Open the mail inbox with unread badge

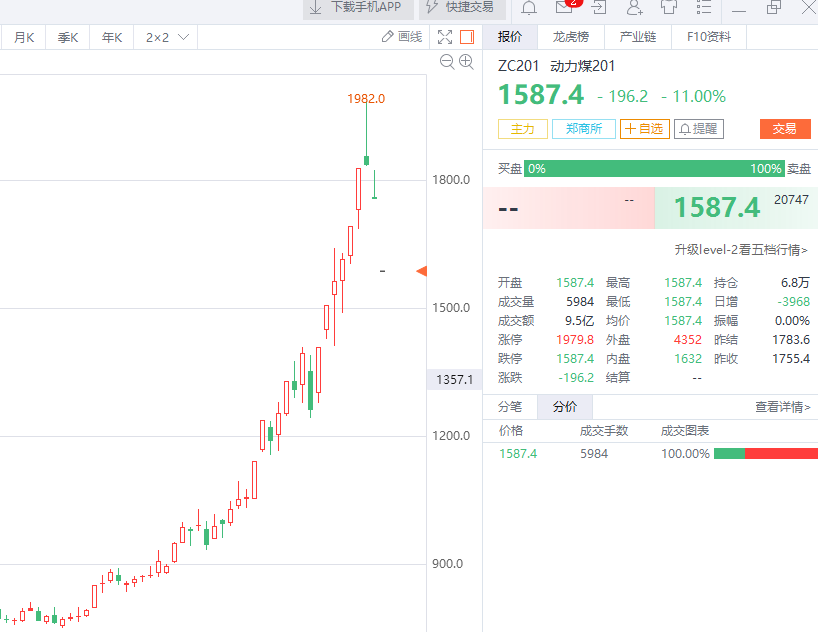coord(565,7)
